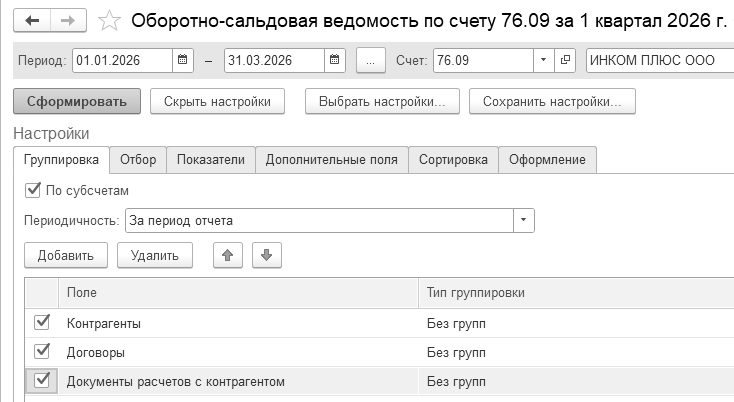Open calendar for period end date

[x=335, y=61]
